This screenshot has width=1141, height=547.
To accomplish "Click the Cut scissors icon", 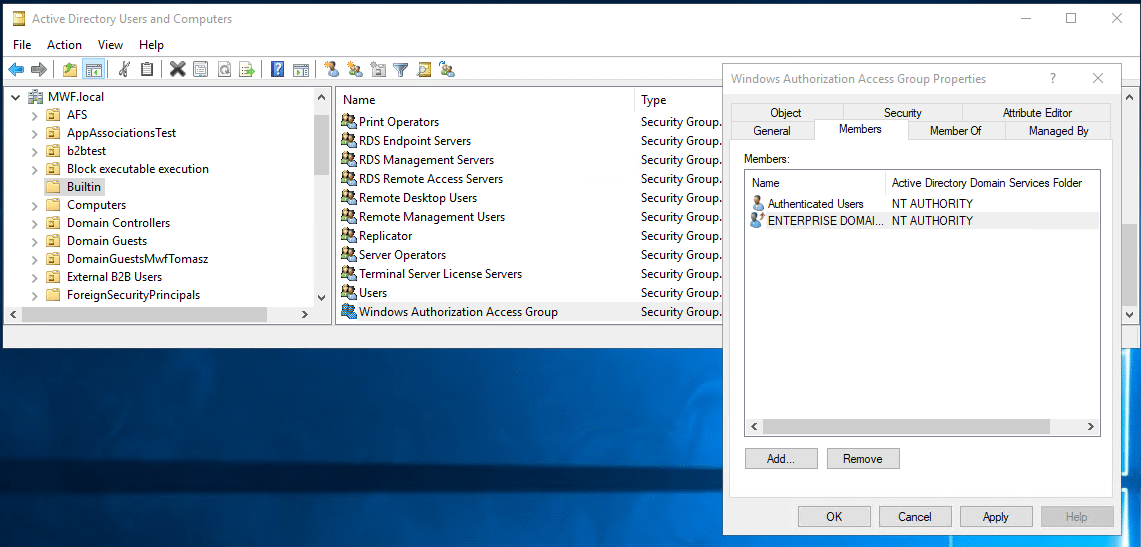I will pyautogui.click(x=124, y=69).
